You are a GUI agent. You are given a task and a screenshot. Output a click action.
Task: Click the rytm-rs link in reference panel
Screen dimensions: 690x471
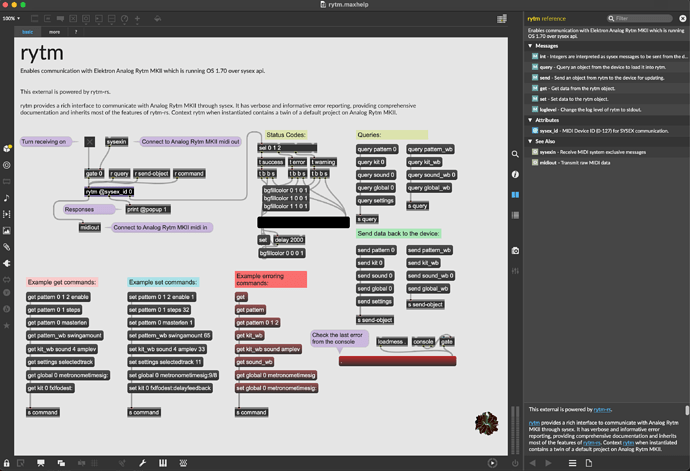[602, 409]
